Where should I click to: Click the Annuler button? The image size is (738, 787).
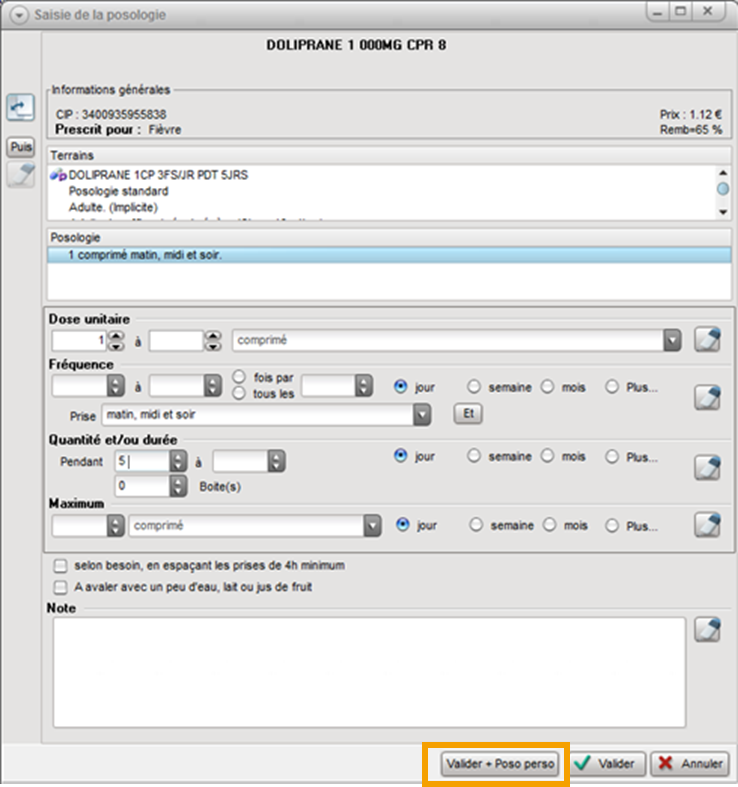click(690, 763)
